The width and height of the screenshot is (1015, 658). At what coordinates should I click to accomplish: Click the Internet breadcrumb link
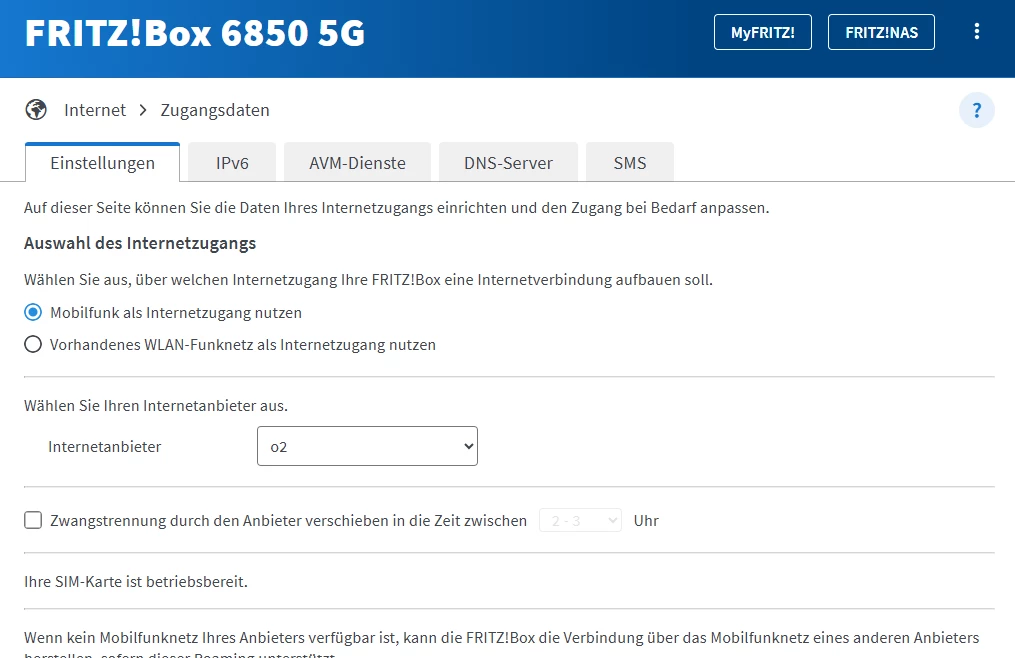tap(95, 110)
